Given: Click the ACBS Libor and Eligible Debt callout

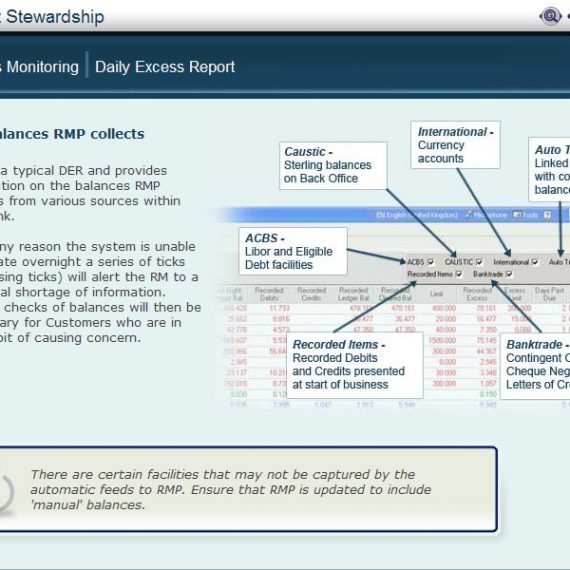Looking at the screenshot, I should (x=293, y=251).
